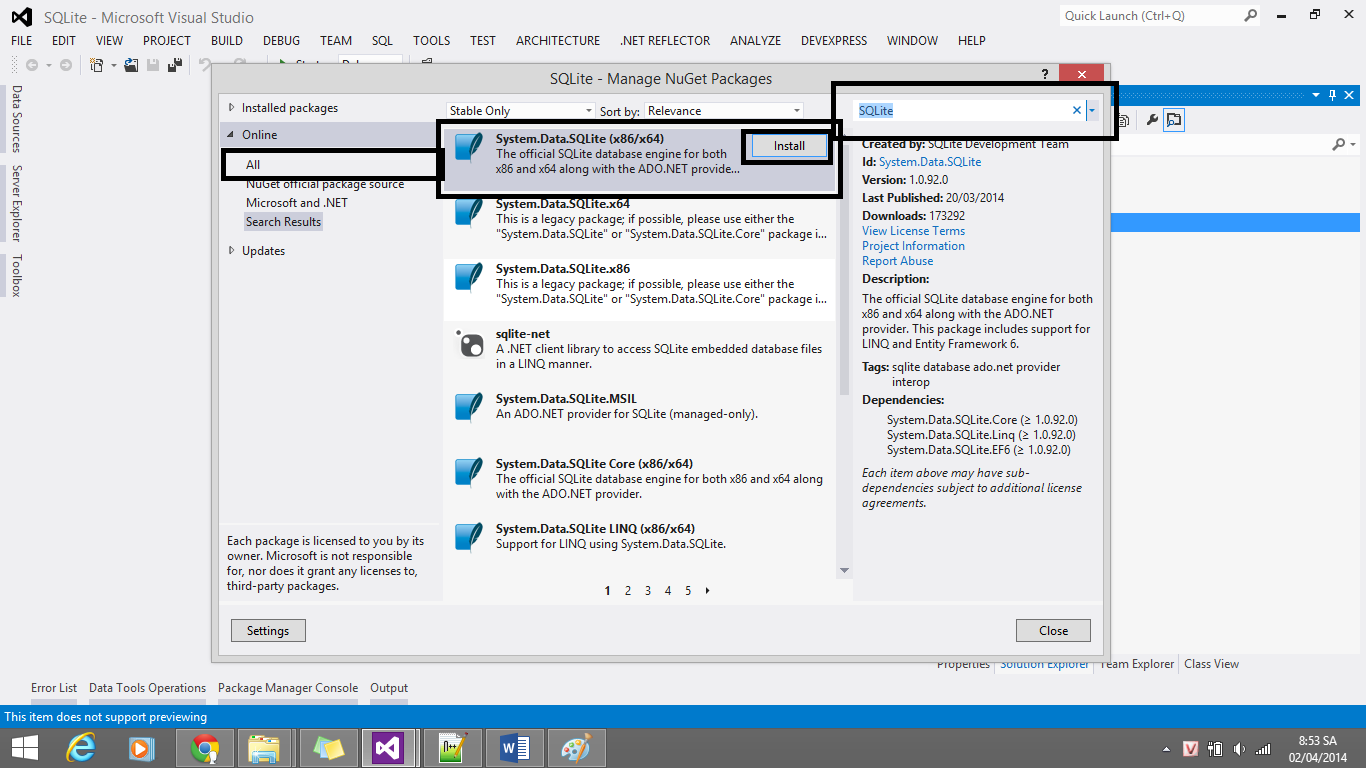The height and width of the screenshot is (768, 1366).
Task: Go to results page 5
Action: tap(688, 591)
